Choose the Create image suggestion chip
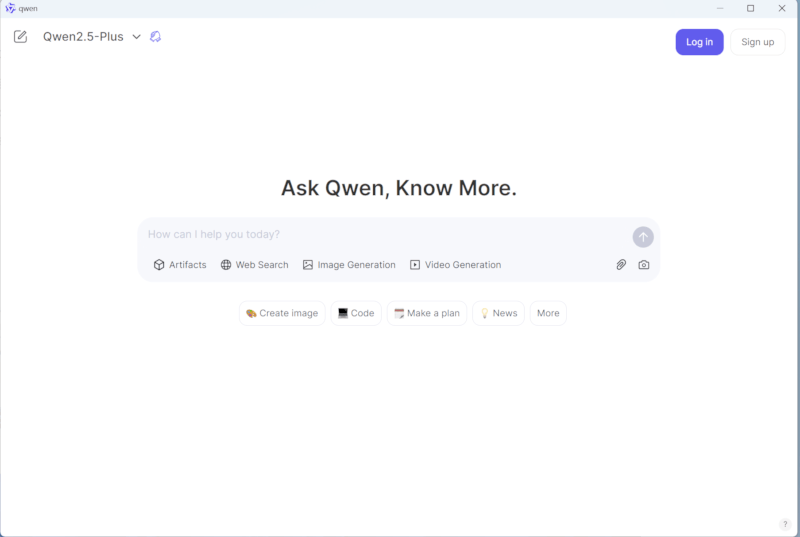Viewport: 800px width, 537px height. [282, 313]
